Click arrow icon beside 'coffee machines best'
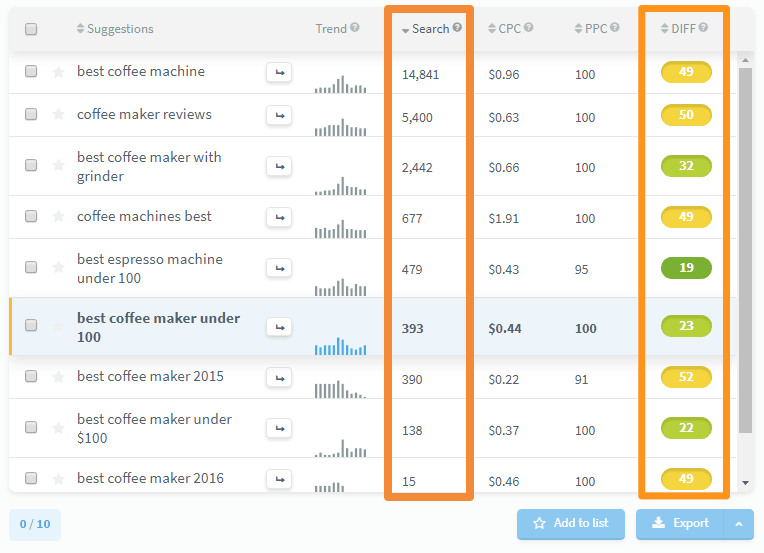 coord(279,217)
